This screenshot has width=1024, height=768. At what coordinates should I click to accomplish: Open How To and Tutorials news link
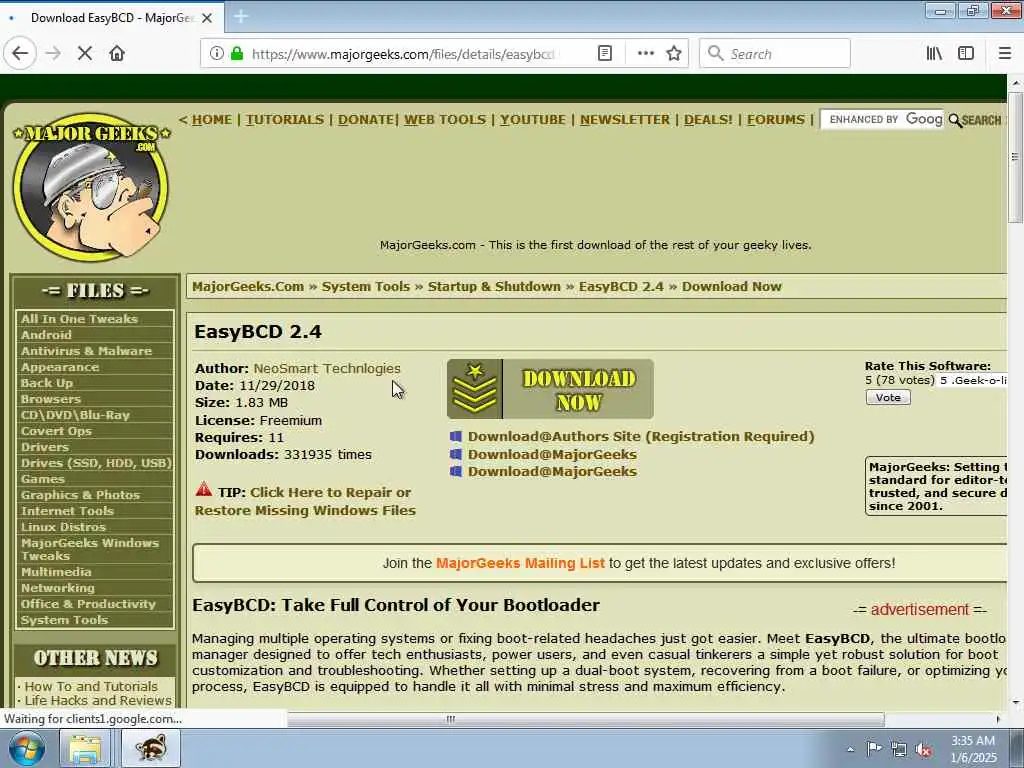point(91,686)
